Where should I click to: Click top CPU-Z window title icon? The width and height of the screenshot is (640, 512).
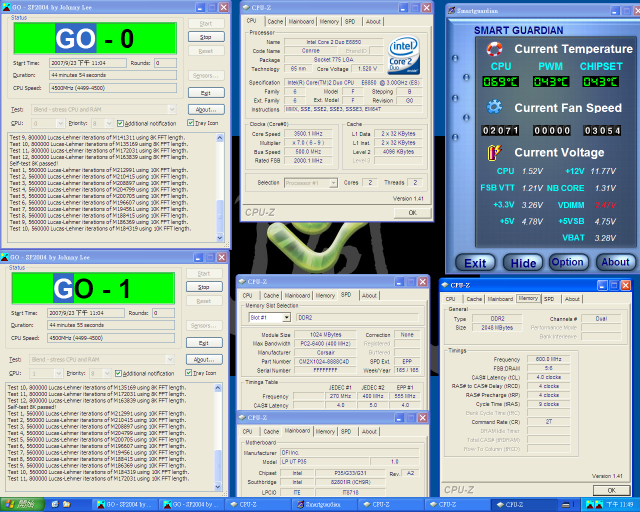[x=246, y=7]
